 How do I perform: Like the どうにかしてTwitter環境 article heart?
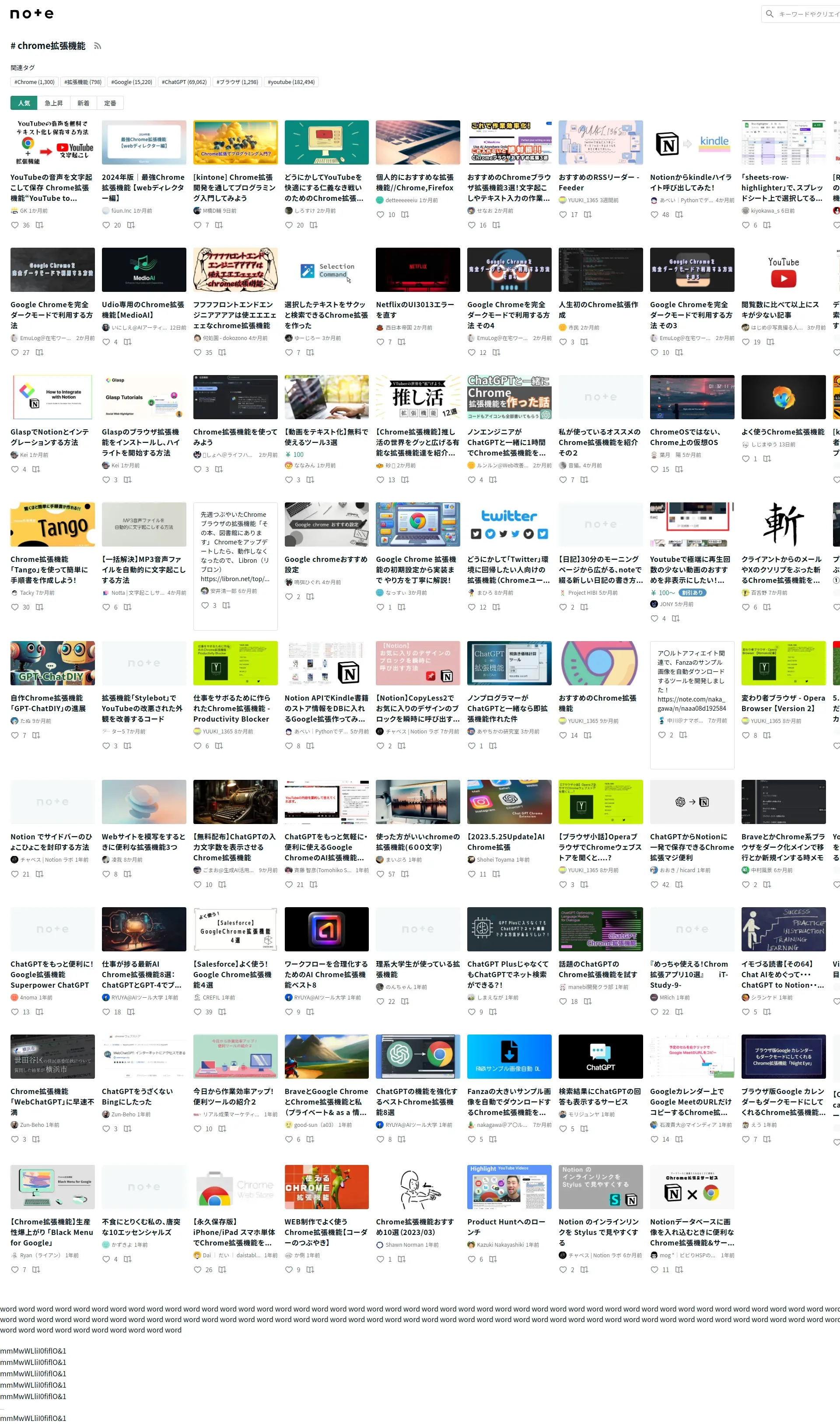pos(472,607)
